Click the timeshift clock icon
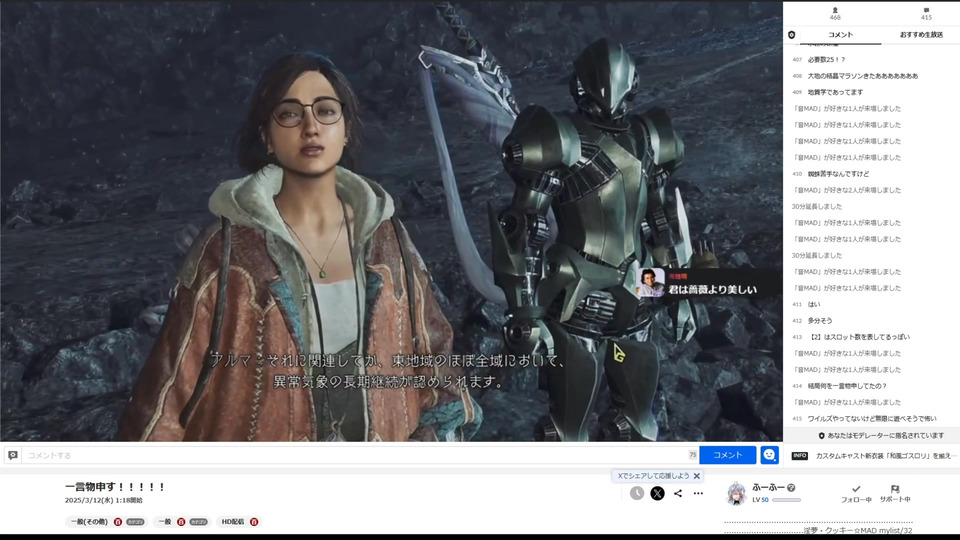 637,493
